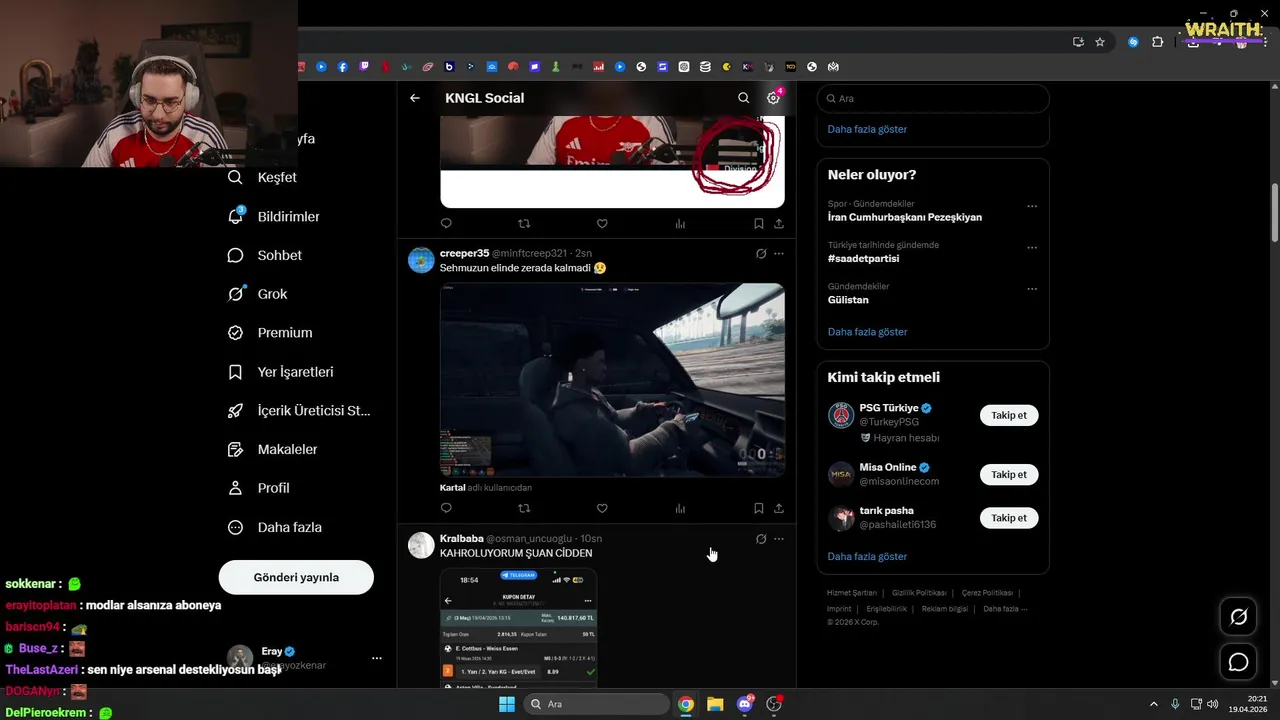Image resolution: width=1280 pixels, height=720 pixels.
Task: Show more trends under Neler oluyor
Action: (867, 332)
